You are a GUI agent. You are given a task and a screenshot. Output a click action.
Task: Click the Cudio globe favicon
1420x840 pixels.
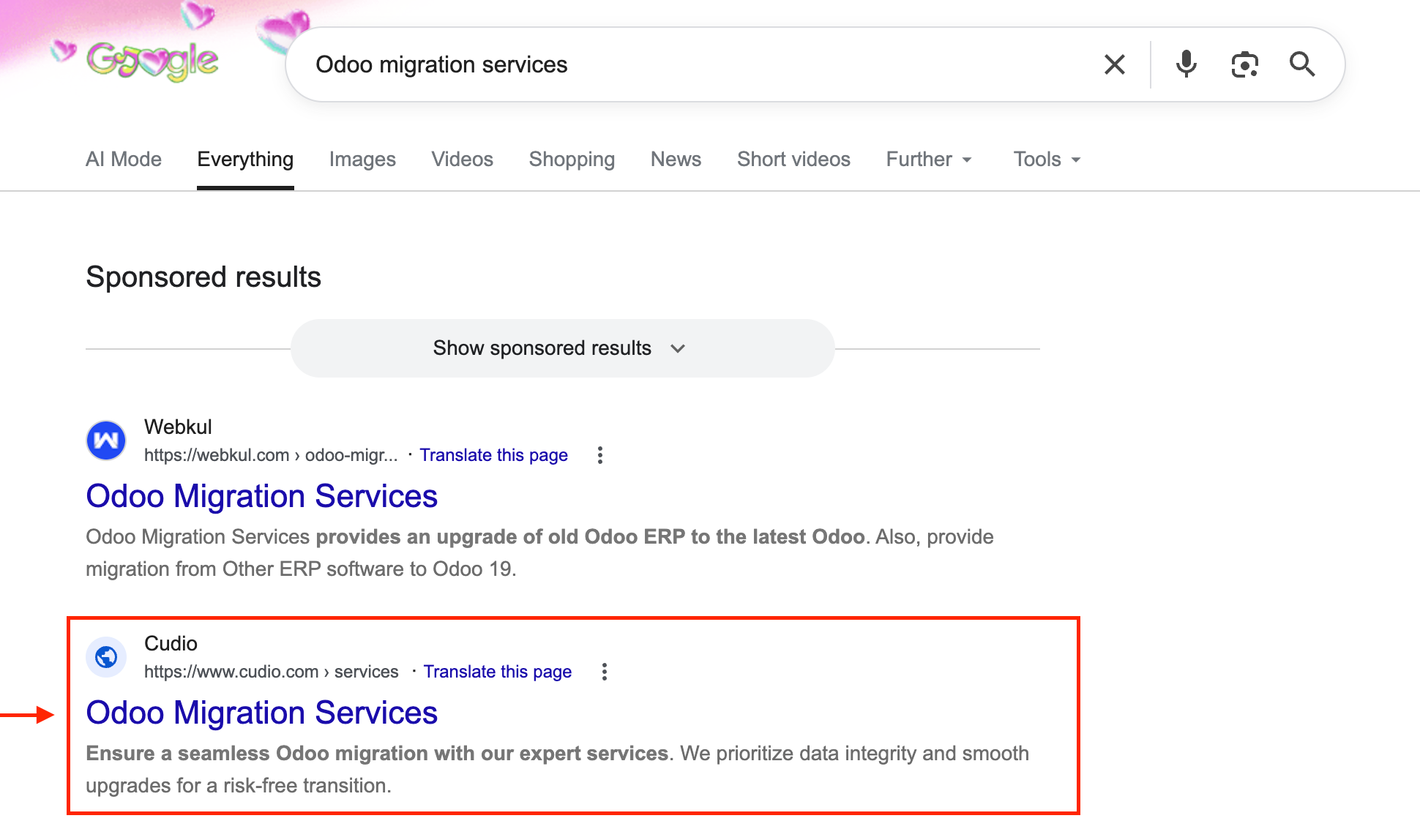(106, 657)
